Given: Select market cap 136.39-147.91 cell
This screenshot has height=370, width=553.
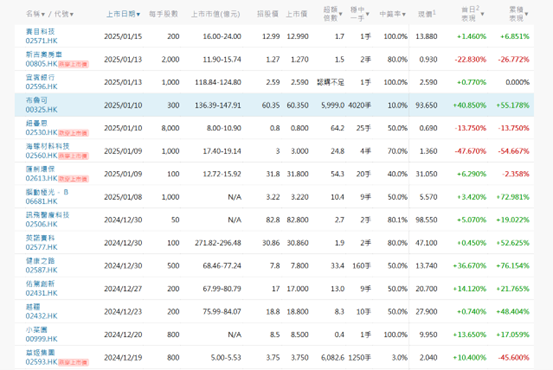Looking at the screenshot, I should coord(218,105).
